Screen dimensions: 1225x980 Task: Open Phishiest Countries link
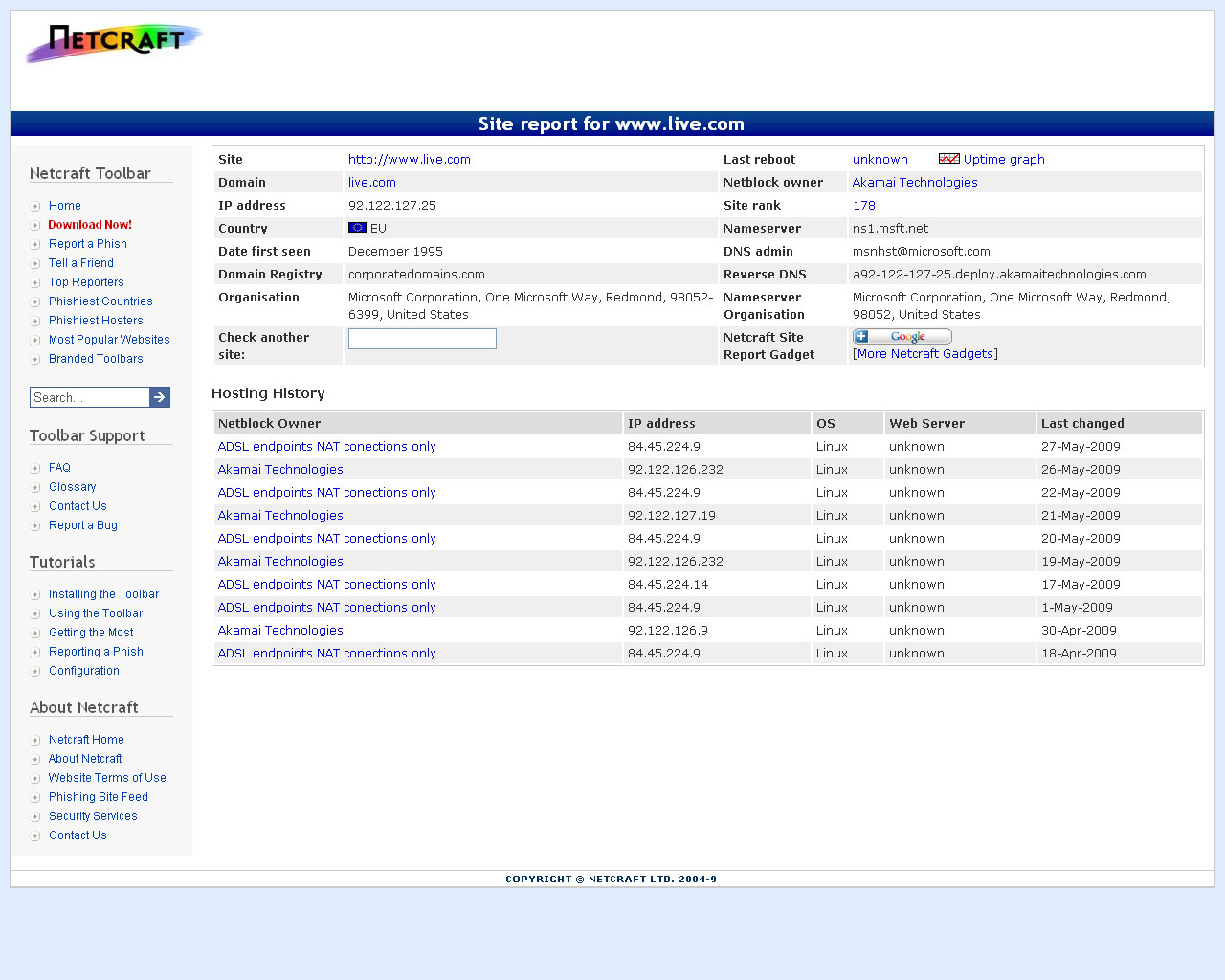pos(100,301)
